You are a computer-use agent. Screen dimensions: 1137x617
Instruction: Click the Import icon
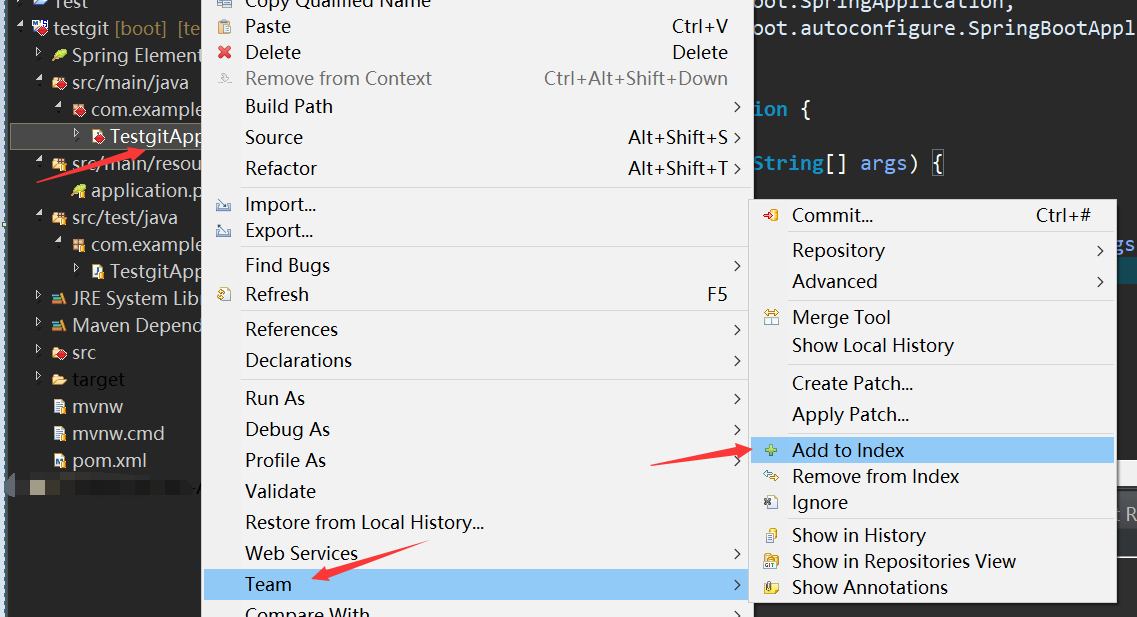click(224, 205)
